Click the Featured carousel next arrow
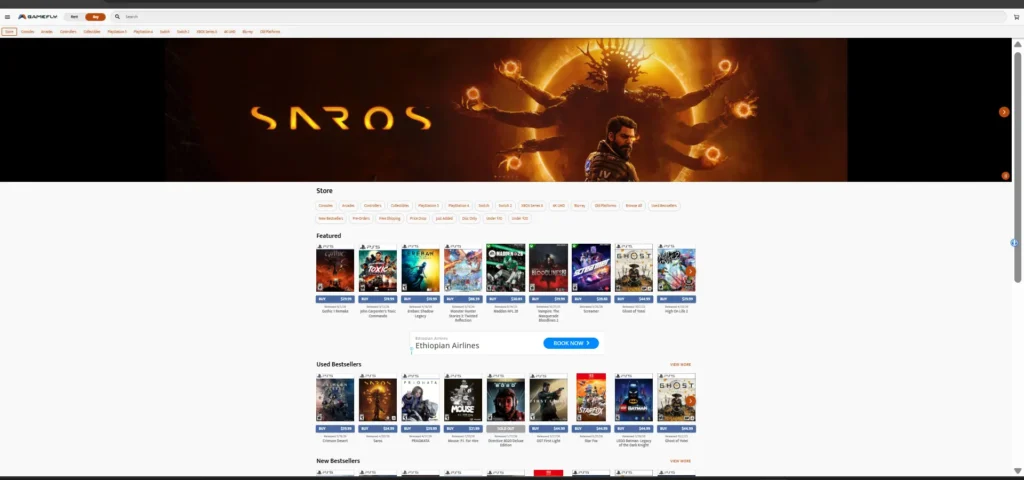Screen dimensions: 1024x480 point(690,271)
